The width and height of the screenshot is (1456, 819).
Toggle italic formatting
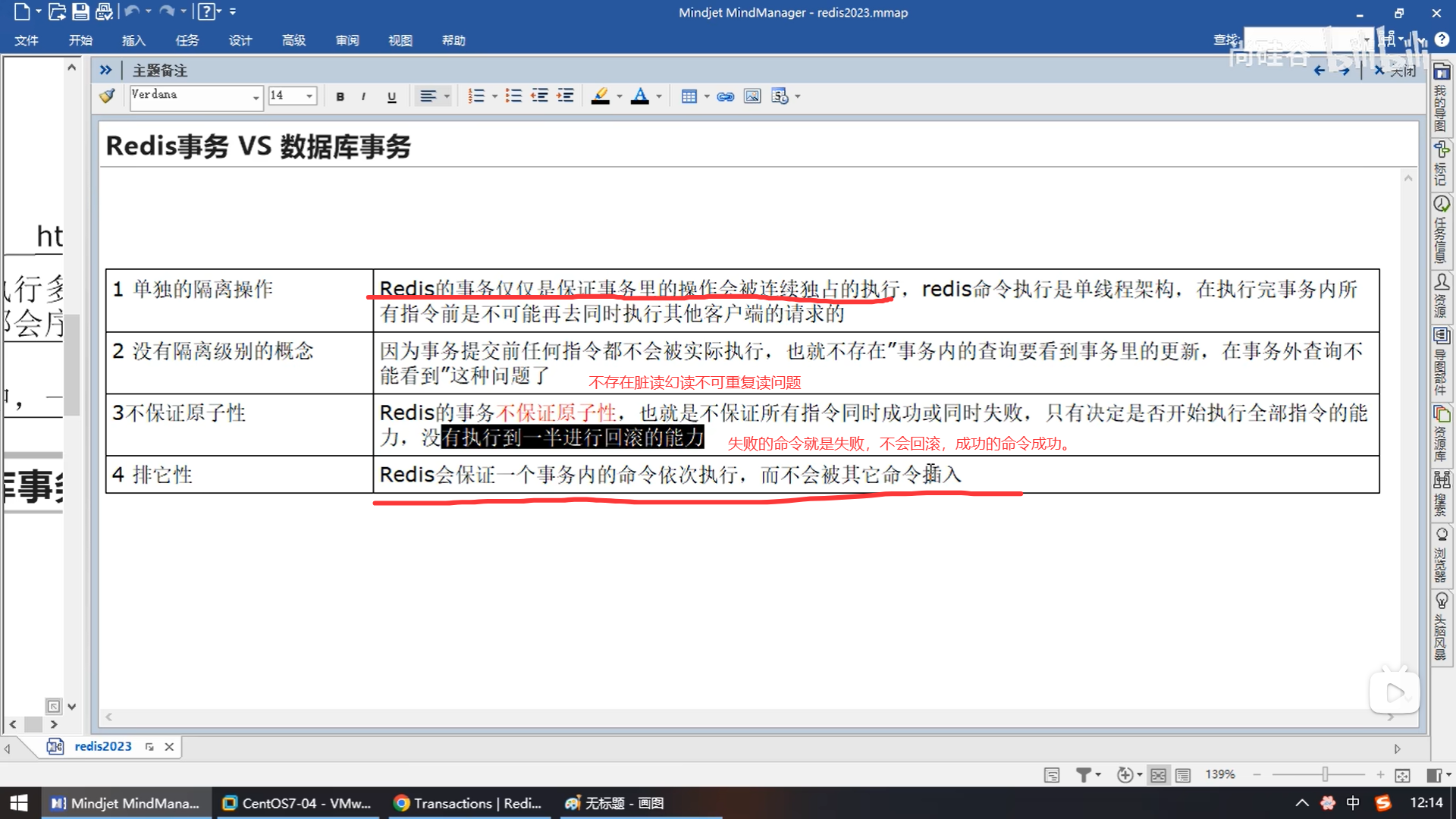pyautogui.click(x=364, y=96)
